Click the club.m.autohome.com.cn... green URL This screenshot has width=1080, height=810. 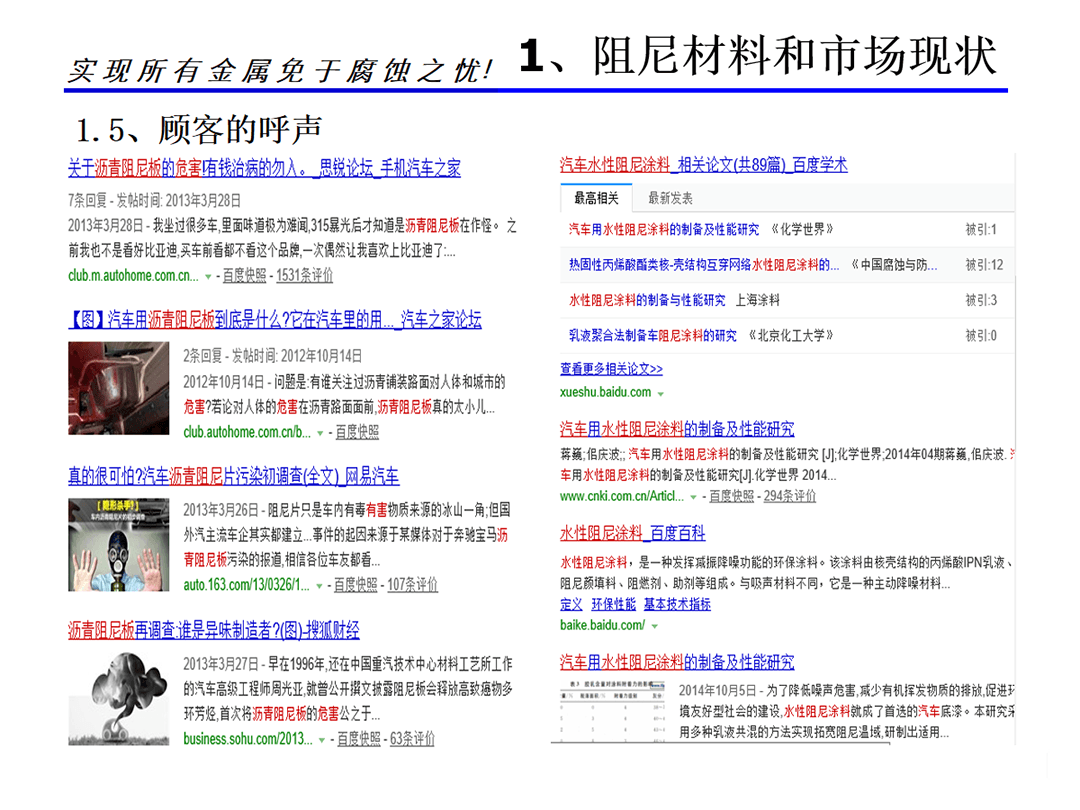[x=133, y=276]
